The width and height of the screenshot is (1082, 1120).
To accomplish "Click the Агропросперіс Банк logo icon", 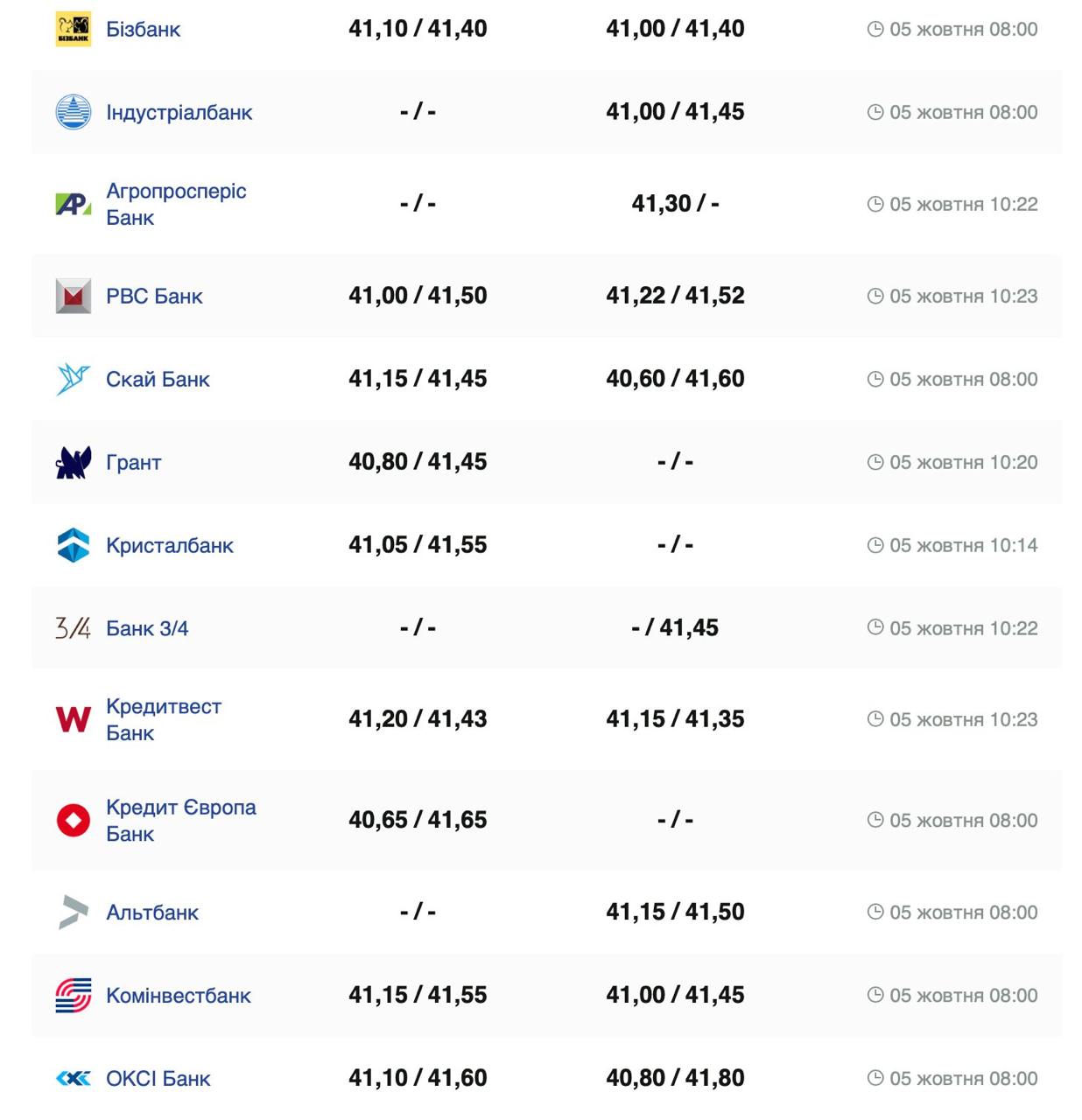I will click(73, 204).
